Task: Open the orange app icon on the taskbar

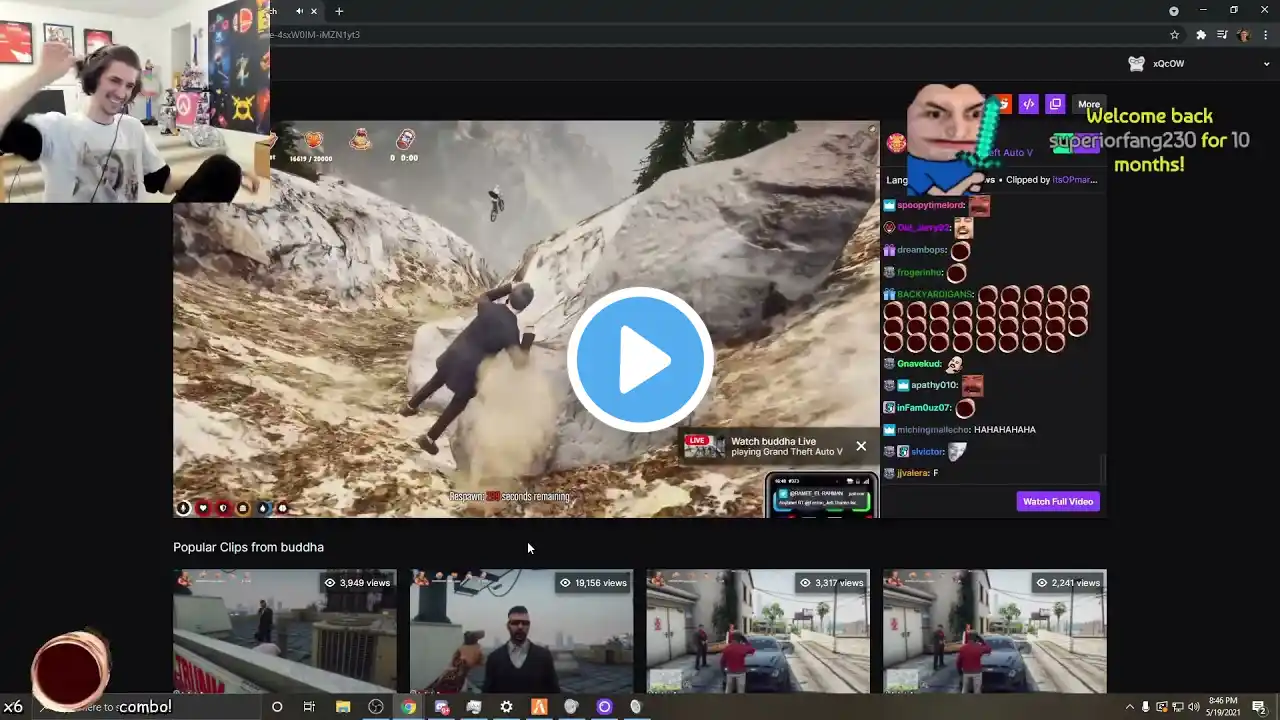Action: (539, 707)
